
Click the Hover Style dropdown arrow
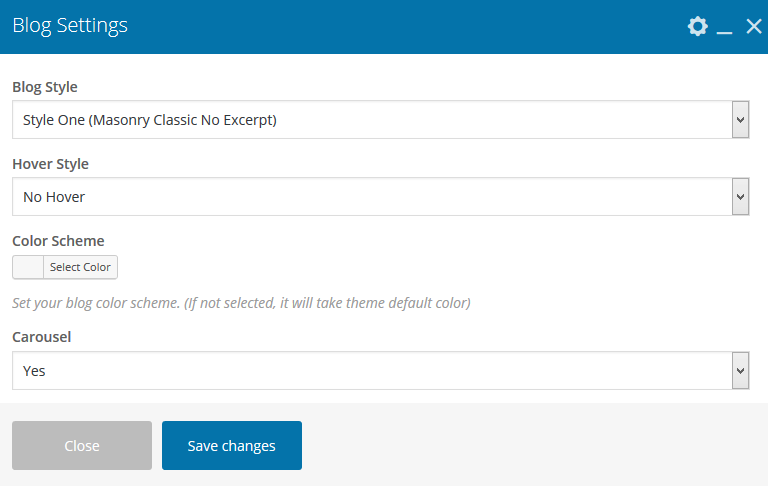click(x=740, y=197)
